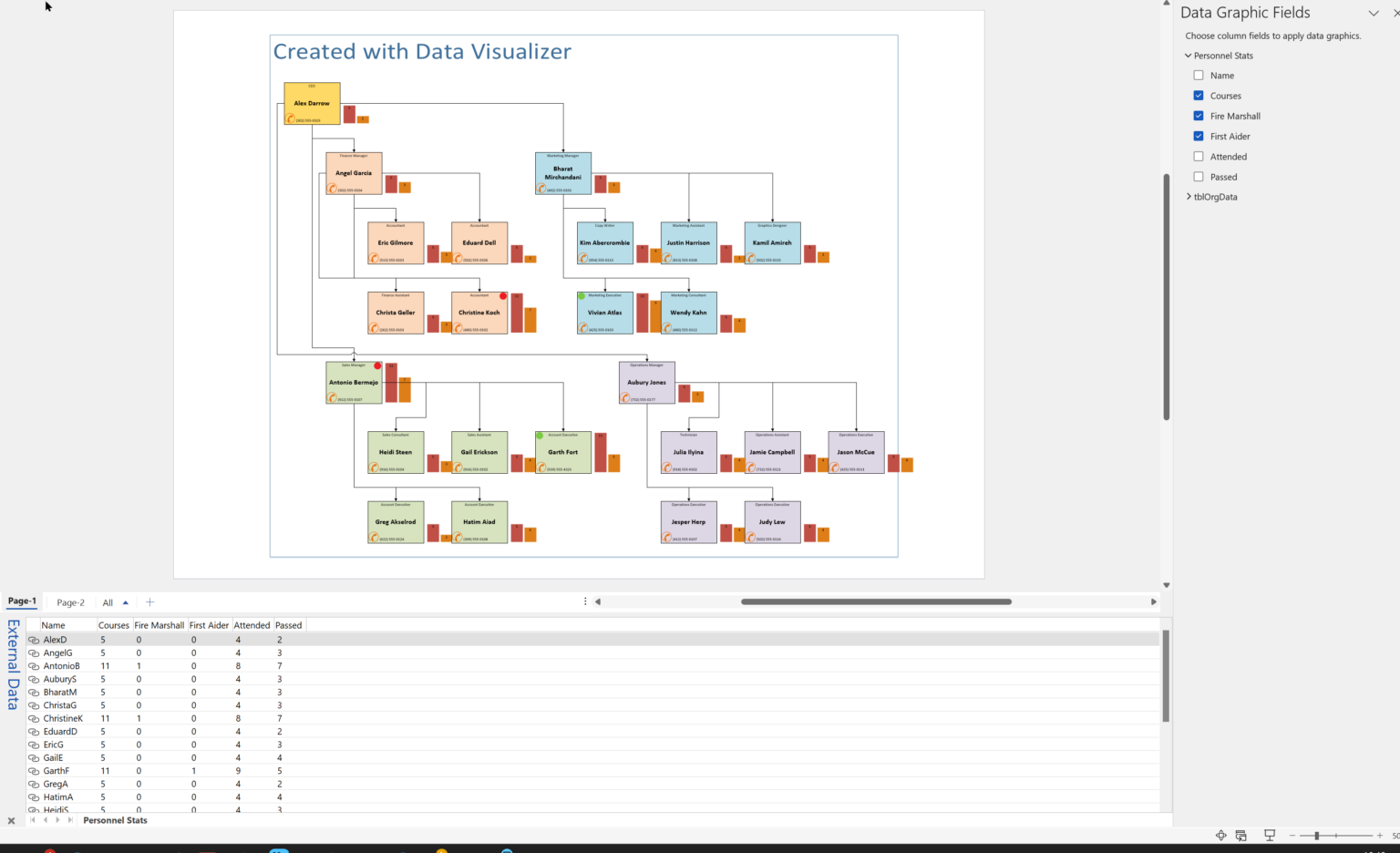This screenshot has height=853, width=1400.
Task: Switch to the Page-2 tab
Action: coord(70,602)
